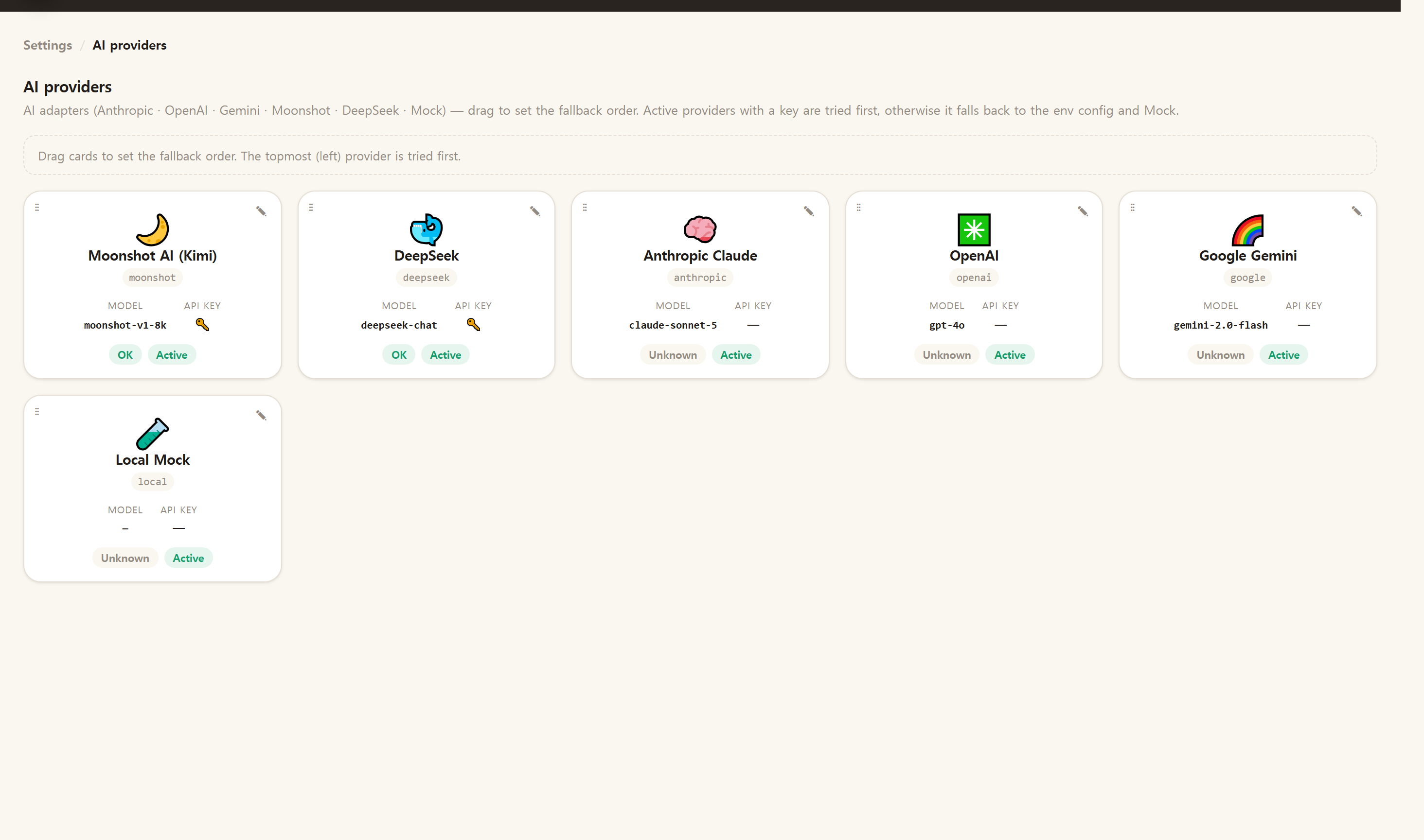Click Unknown badge on Anthropic Claude card
Viewport: 1424px width, 840px height.
click(x=673, y=355)
